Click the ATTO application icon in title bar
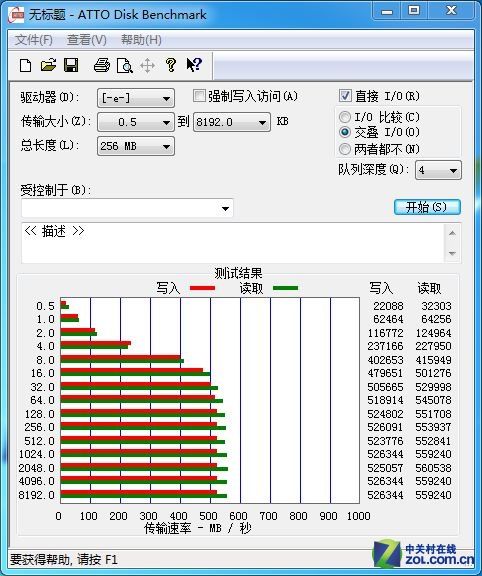 tap(16, 14)
